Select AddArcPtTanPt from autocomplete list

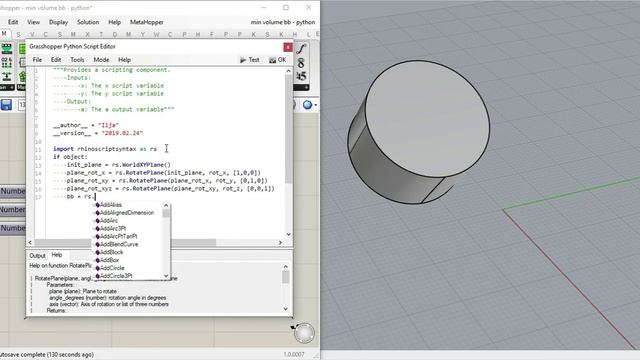(x=119, y=236)
